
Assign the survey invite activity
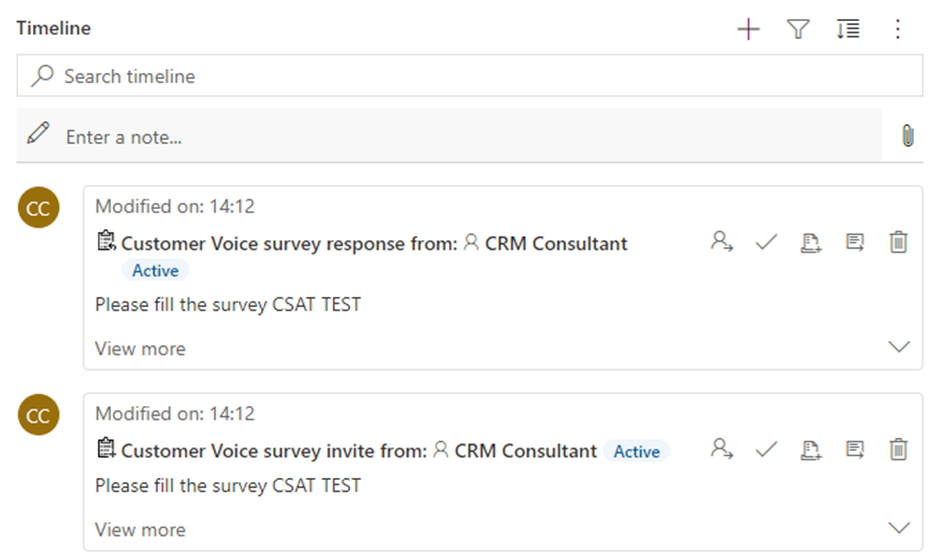(x=721, y=449)
